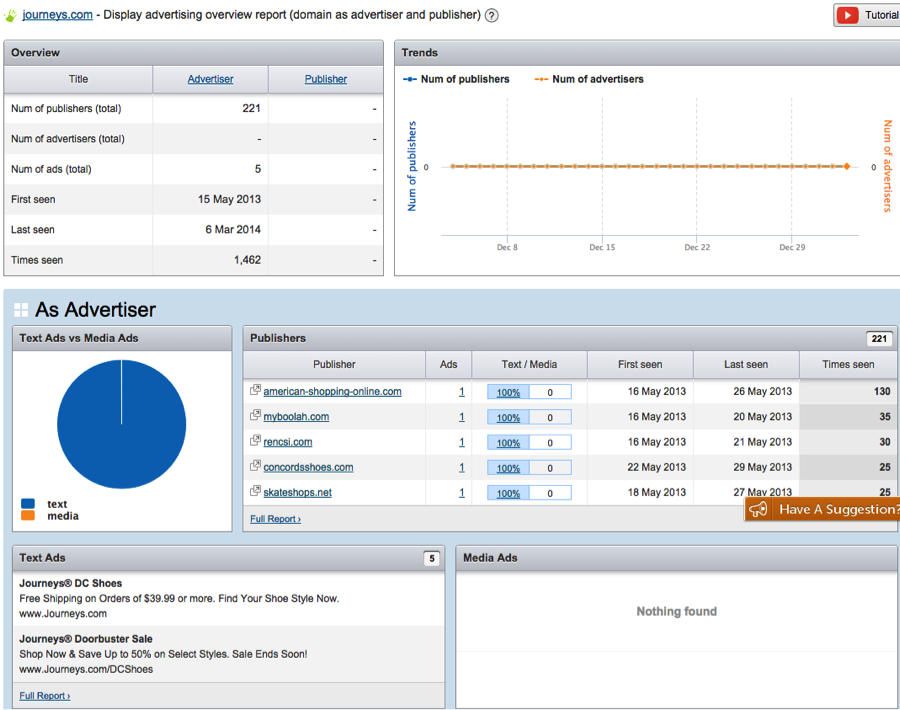Screen dimensions: 900x710
Task: Sort overview by the Advertiser column link
Action: tap(210, 79)
